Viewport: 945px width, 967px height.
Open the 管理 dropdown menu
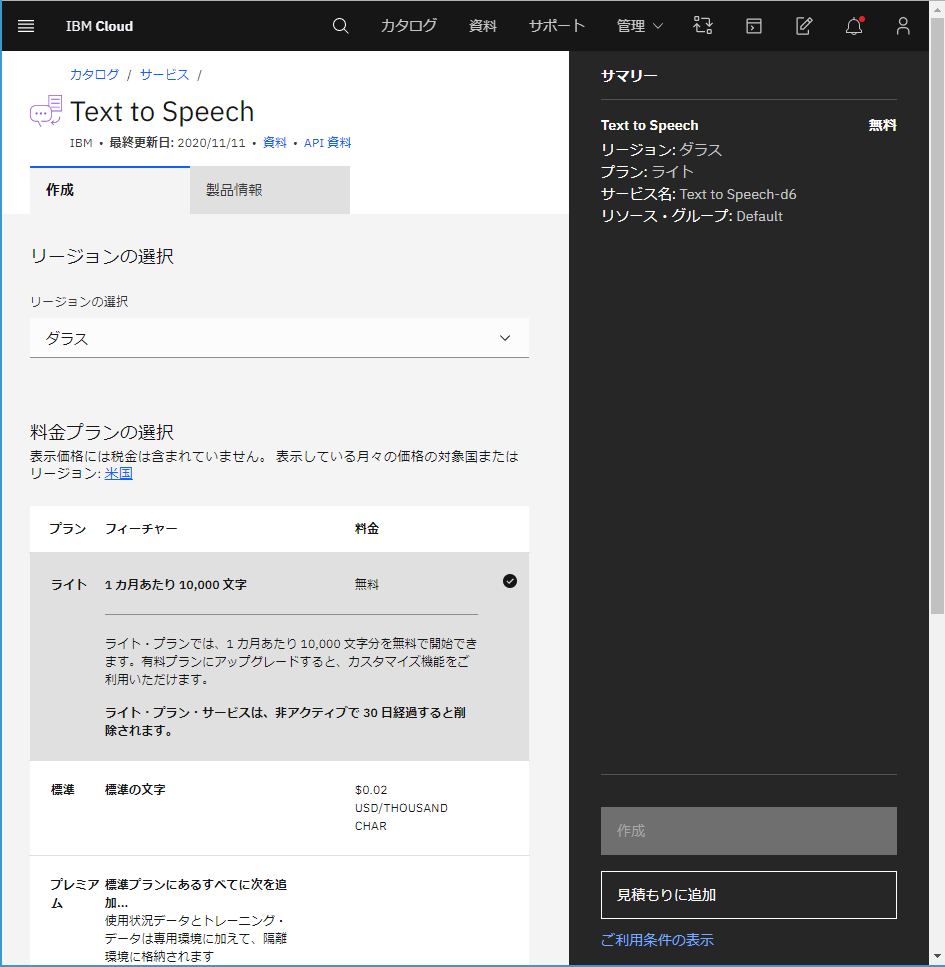(x=640, y=26)
